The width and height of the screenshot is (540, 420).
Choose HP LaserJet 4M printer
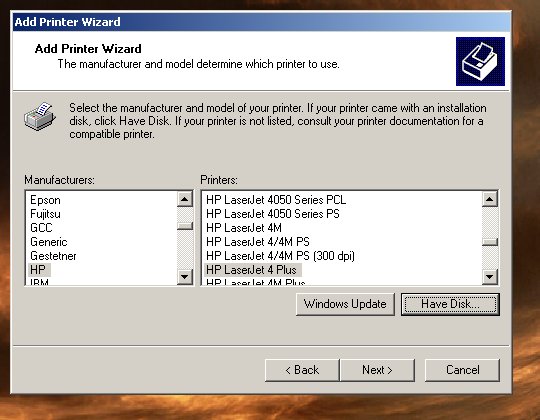(x=244, y=228)
